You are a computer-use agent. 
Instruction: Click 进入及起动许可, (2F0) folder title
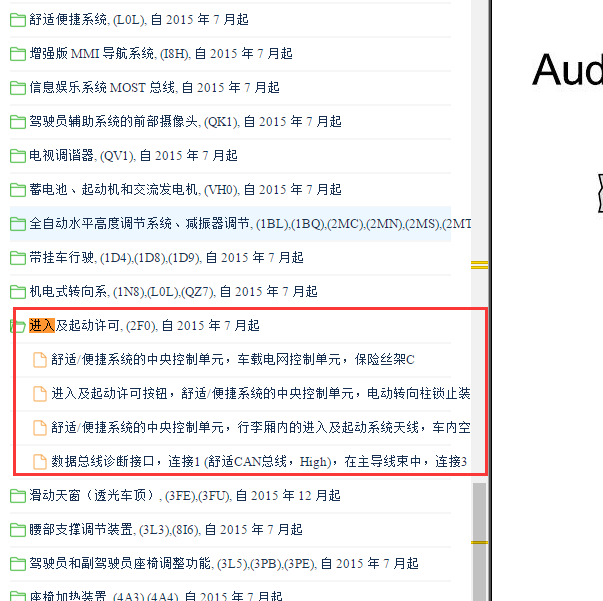(144, 325)
